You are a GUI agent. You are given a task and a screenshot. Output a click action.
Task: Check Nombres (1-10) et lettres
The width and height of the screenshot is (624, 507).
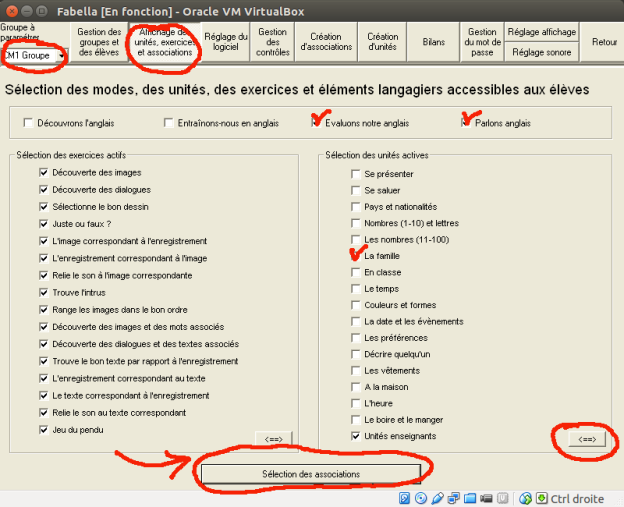[x=356, y=223]
